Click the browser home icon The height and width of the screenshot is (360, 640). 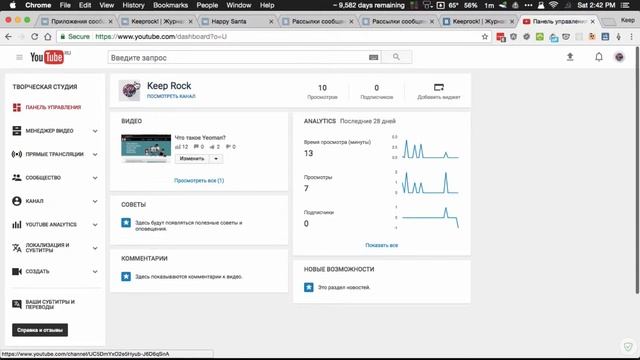[x=48, y=37]
